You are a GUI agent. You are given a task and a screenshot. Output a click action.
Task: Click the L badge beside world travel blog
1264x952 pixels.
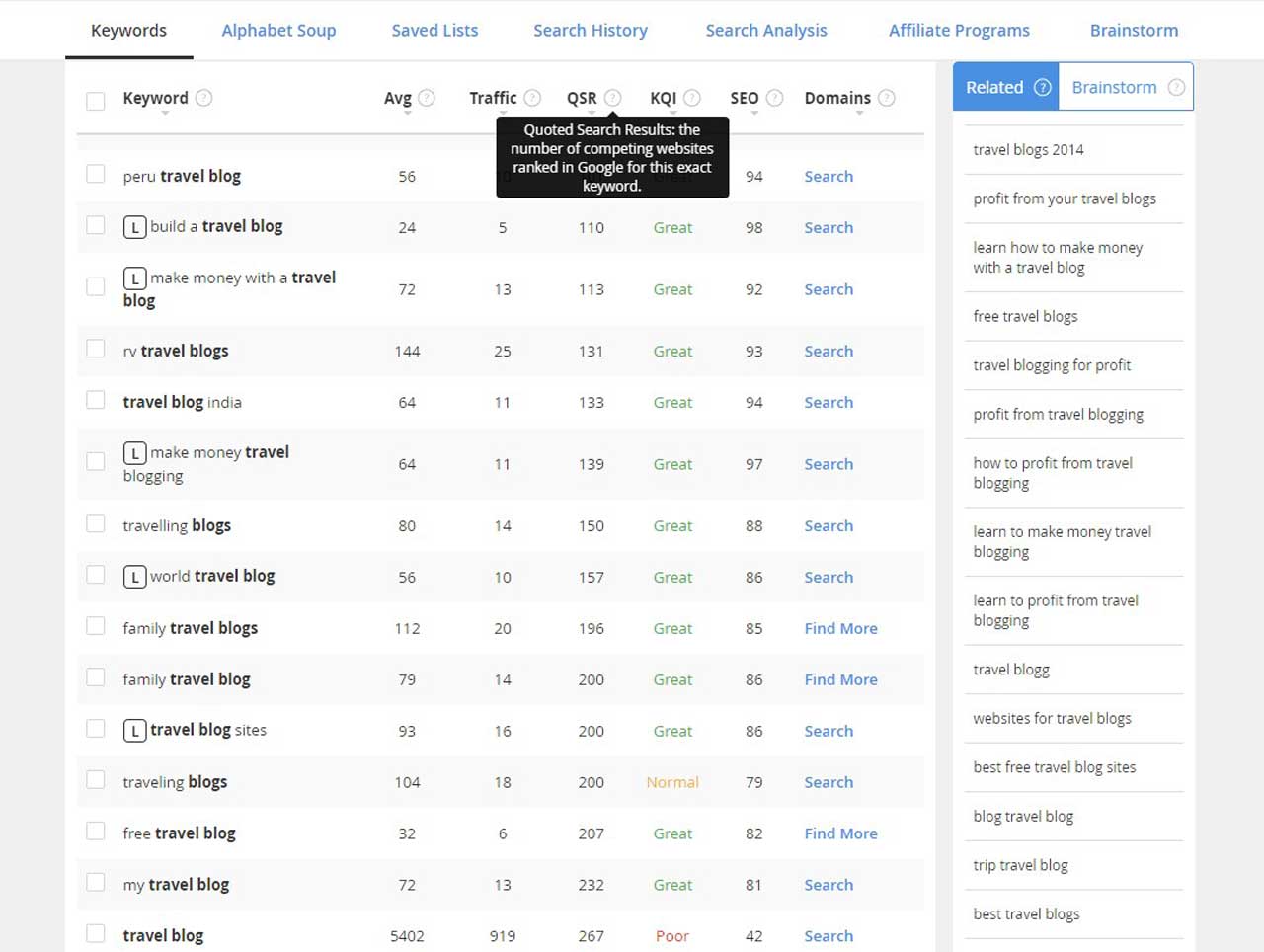coord(135,577)
